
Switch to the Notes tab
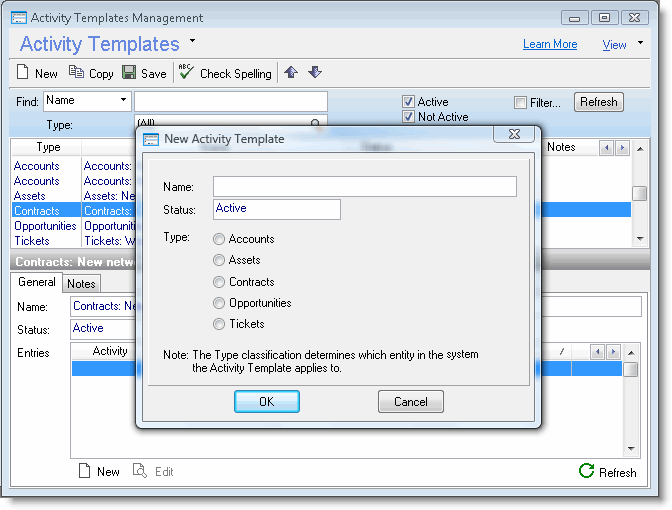pyautogui.click(x=81, y=284)
